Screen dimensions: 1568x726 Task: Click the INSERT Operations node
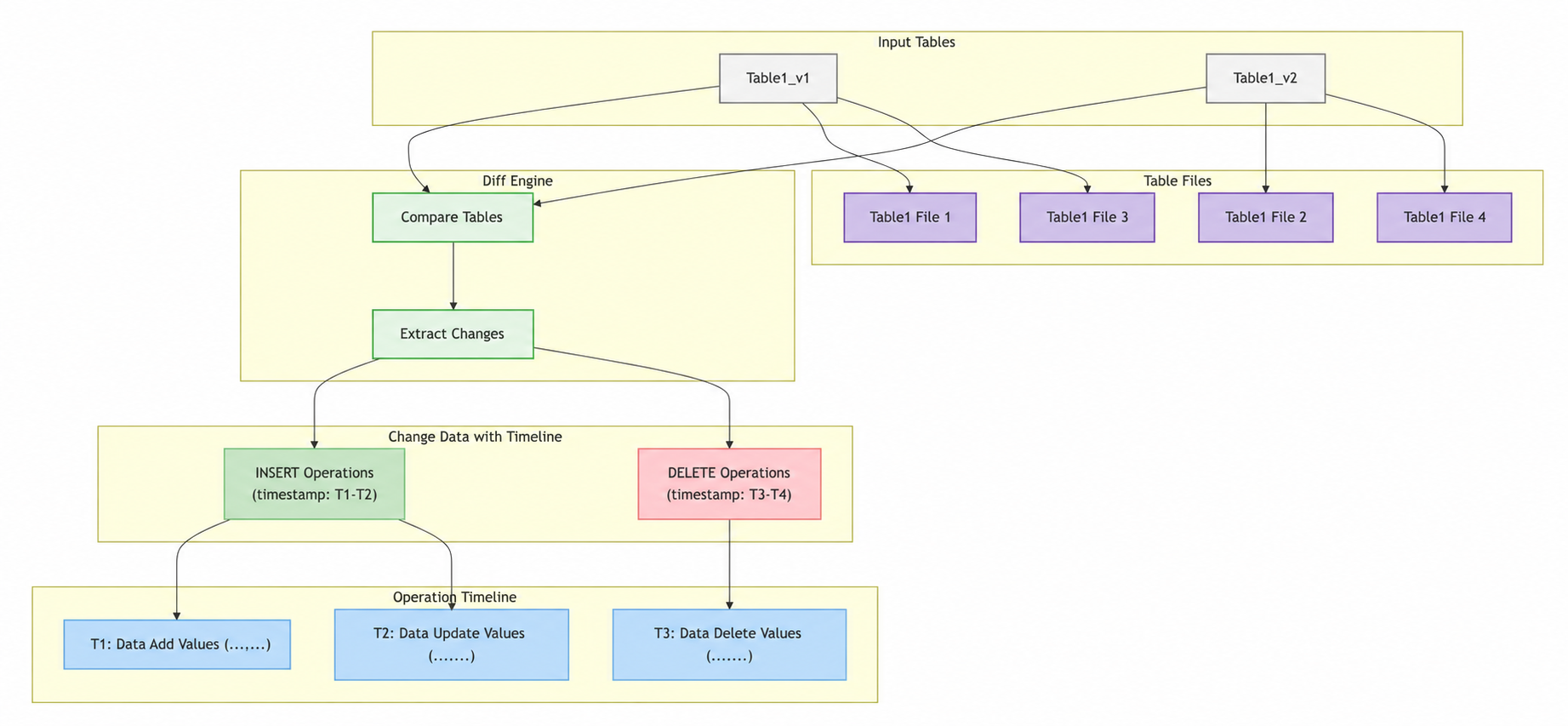tap(314, 483)
